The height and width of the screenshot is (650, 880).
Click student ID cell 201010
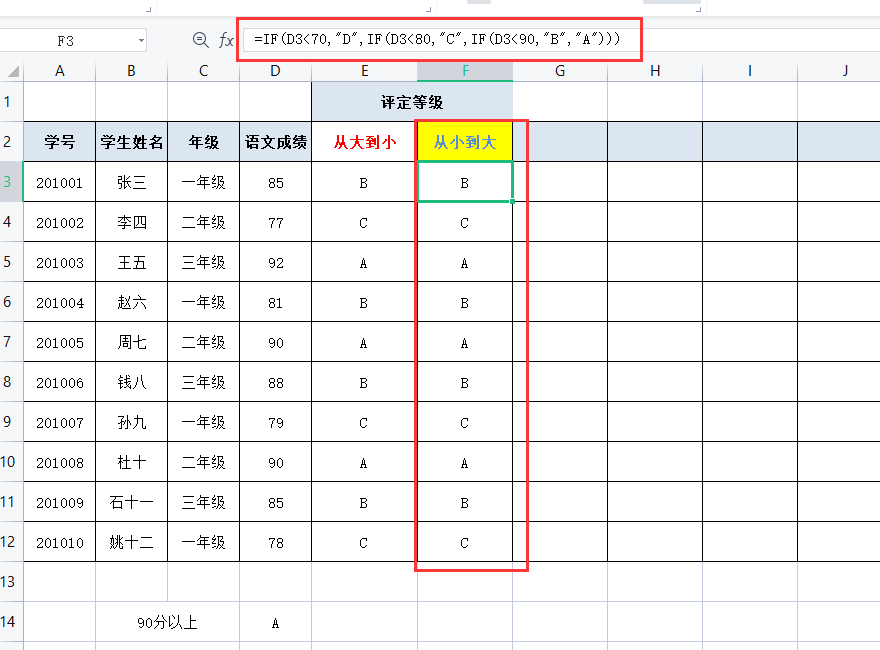[59, 542]
